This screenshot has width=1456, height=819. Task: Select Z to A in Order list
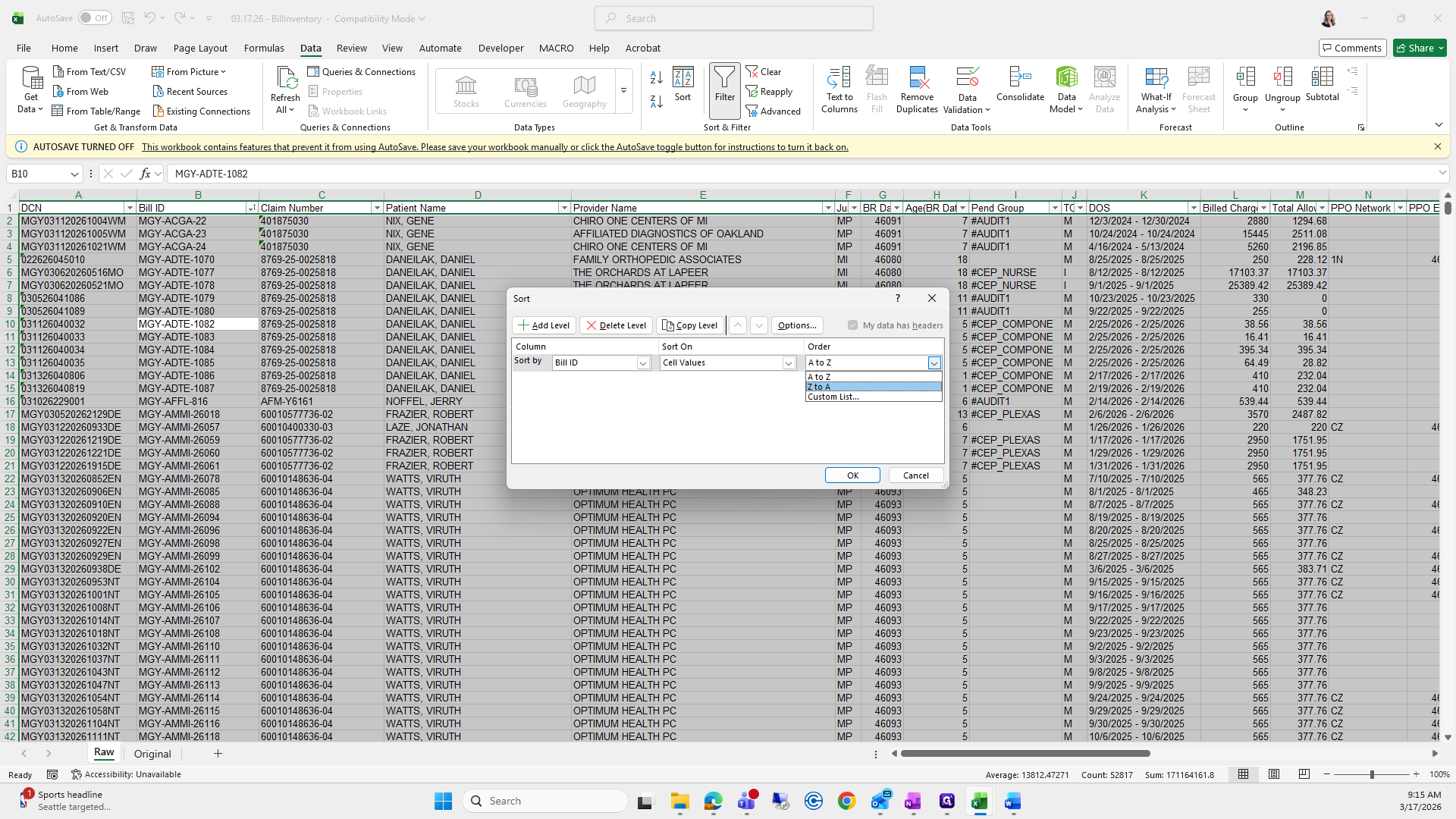[x=872, y=387]
